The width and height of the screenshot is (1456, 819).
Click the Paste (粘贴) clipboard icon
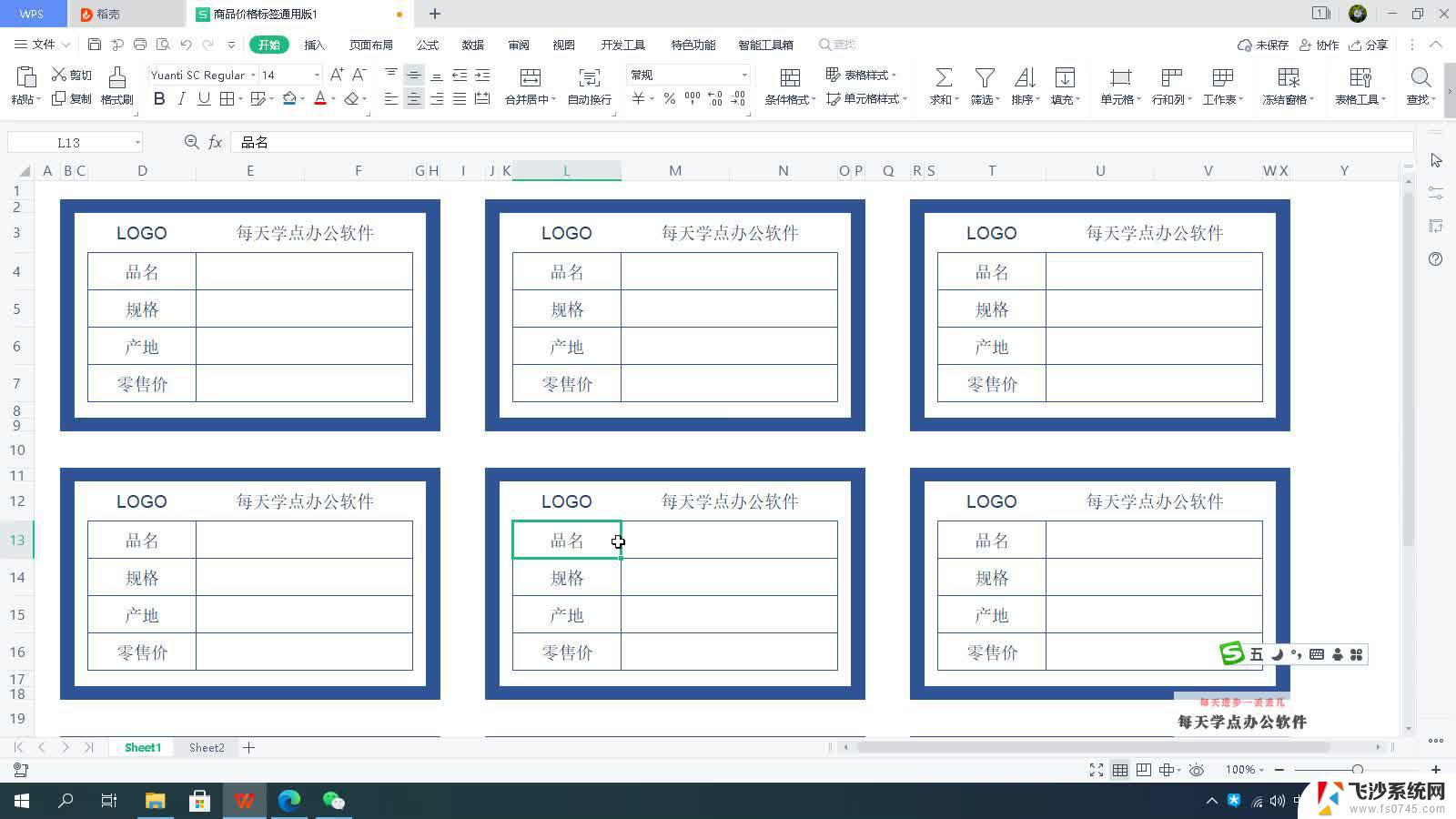26,76
